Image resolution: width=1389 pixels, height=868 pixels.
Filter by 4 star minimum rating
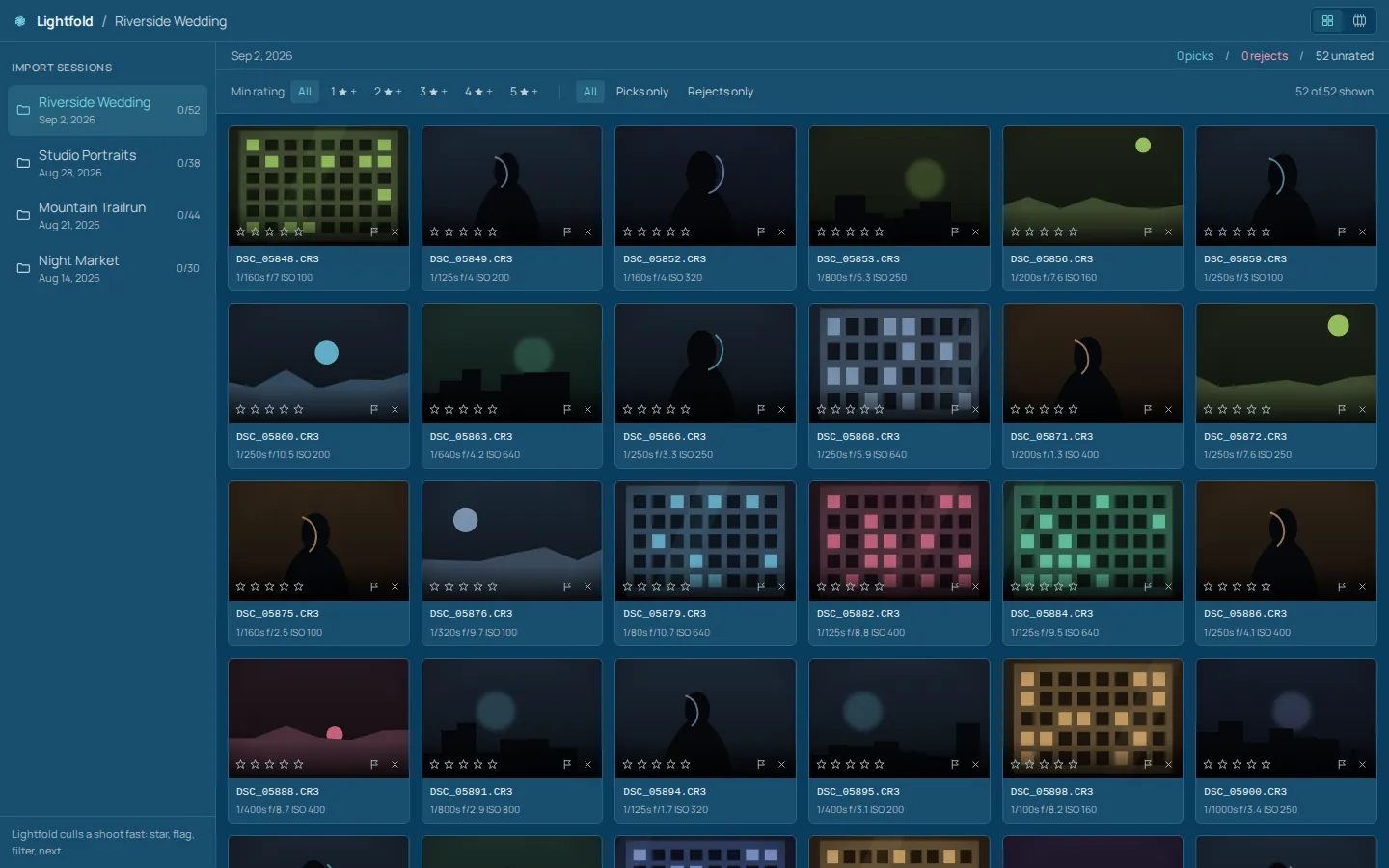(x=478, y=92)
